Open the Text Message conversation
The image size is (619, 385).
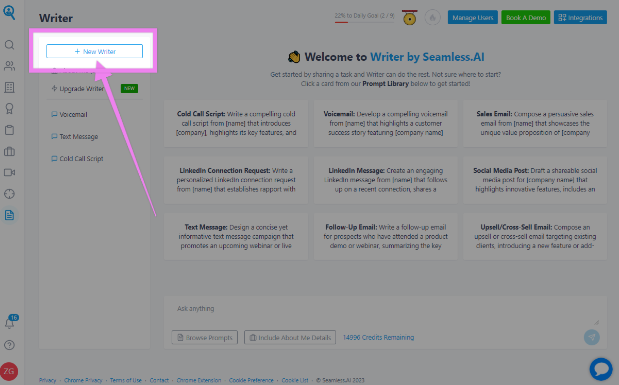point(75,137)
